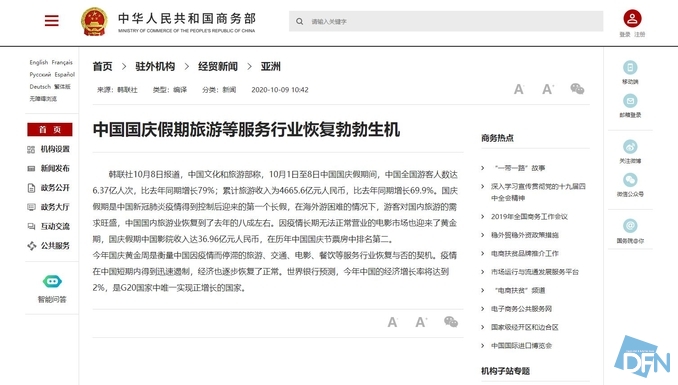Increase font size with top A+ icon
The height and width of the screenshot is (385, 678).
(x=548, y=89)
